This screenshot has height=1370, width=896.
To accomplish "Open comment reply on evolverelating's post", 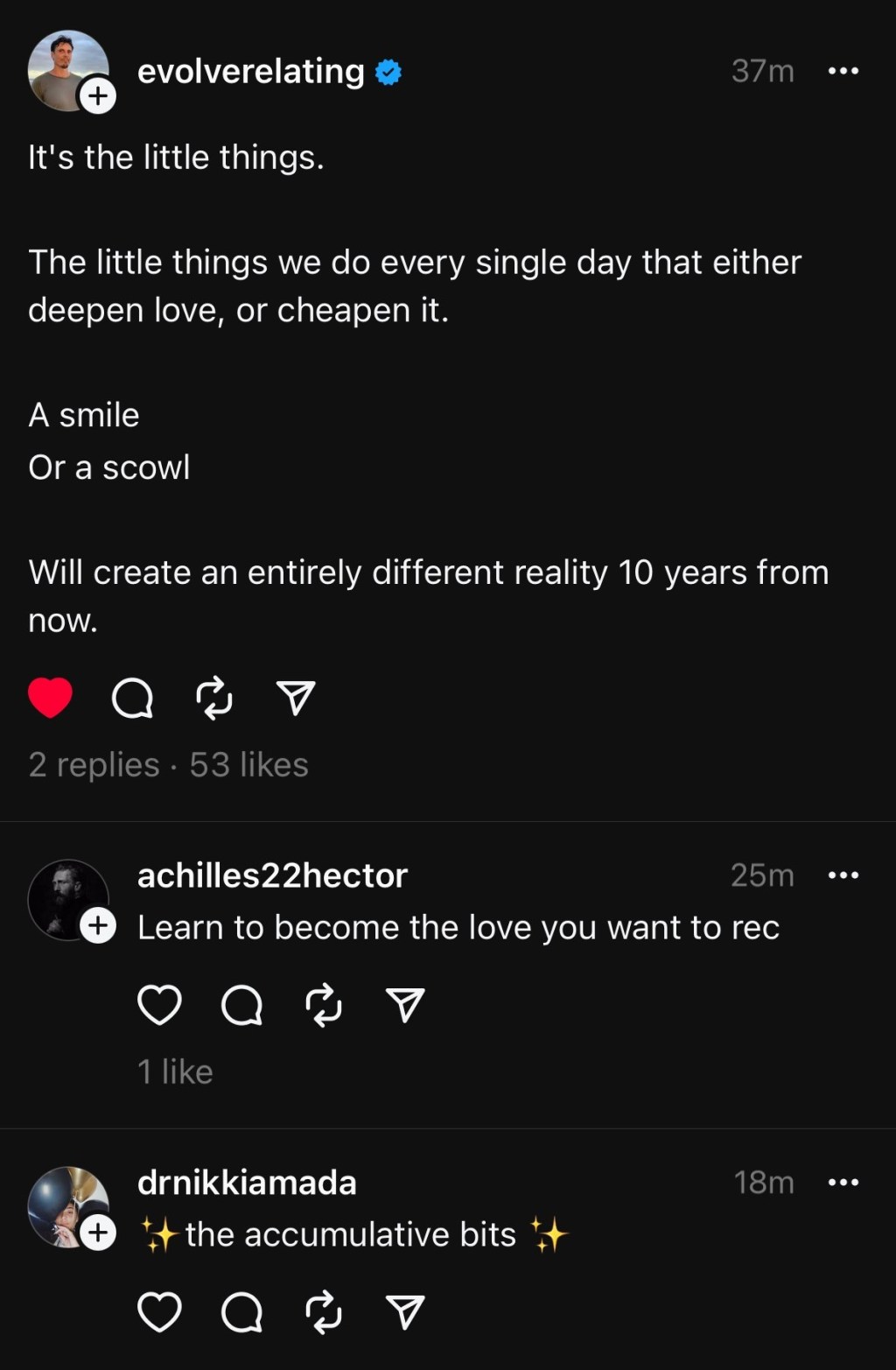I will pyautogui.click(x=132, y=699).
